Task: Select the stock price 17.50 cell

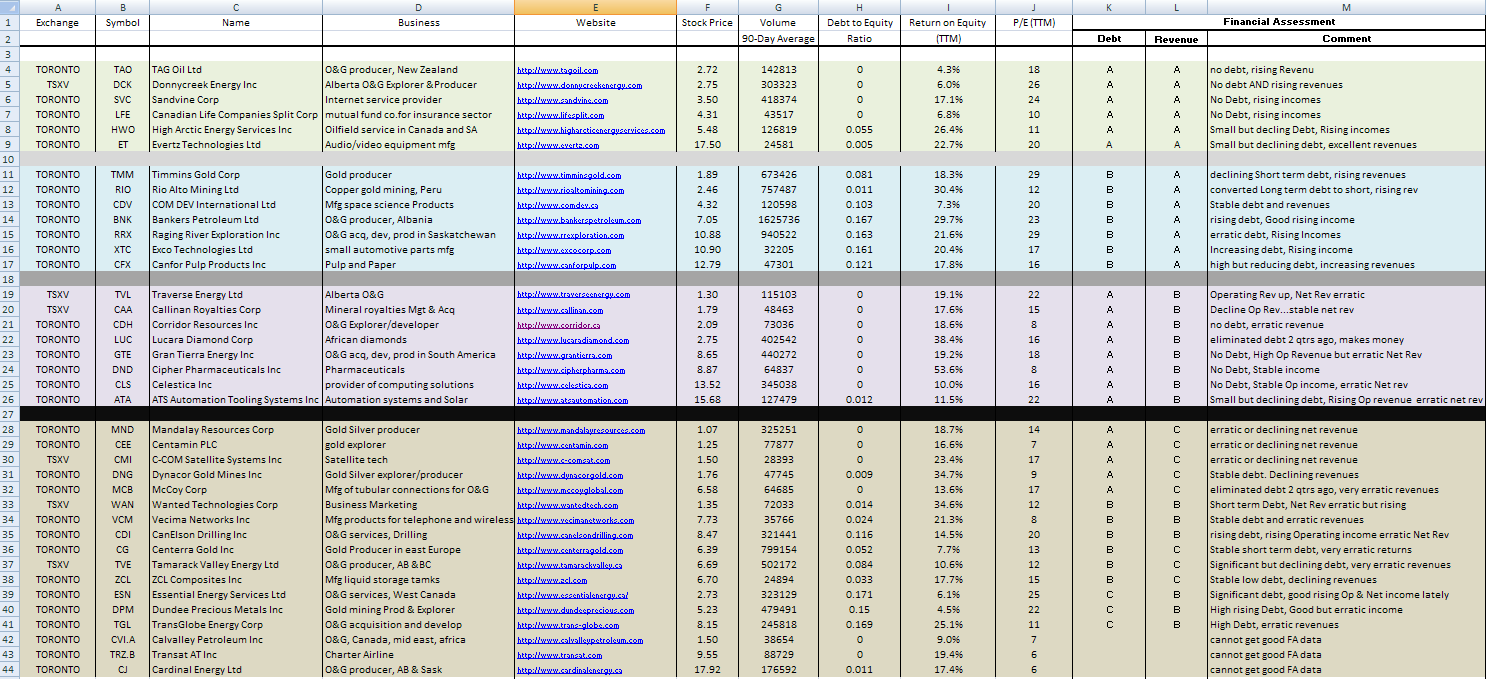Action: [x=707, y=145]
